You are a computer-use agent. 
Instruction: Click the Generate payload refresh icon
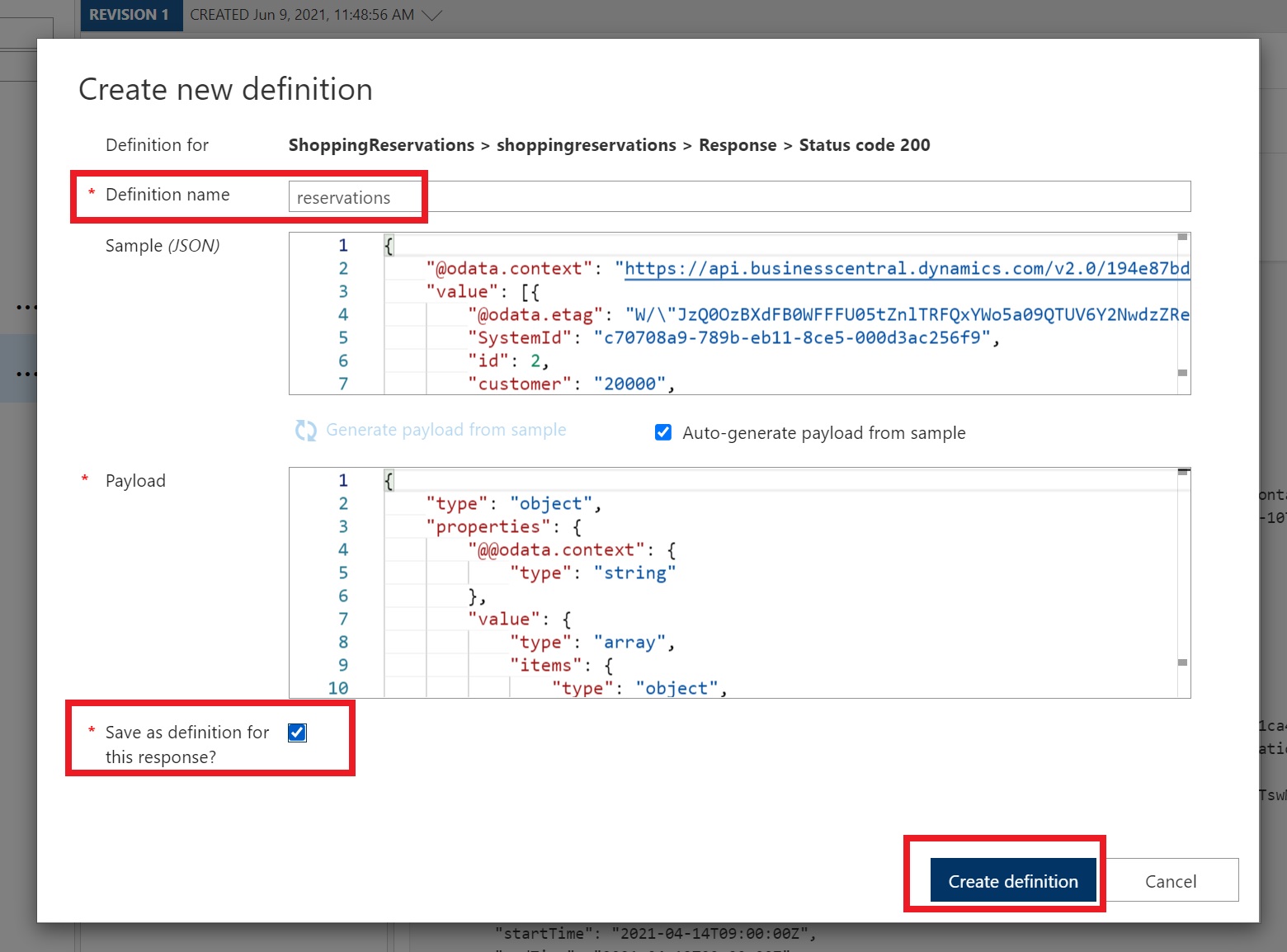tap(306, 431)
